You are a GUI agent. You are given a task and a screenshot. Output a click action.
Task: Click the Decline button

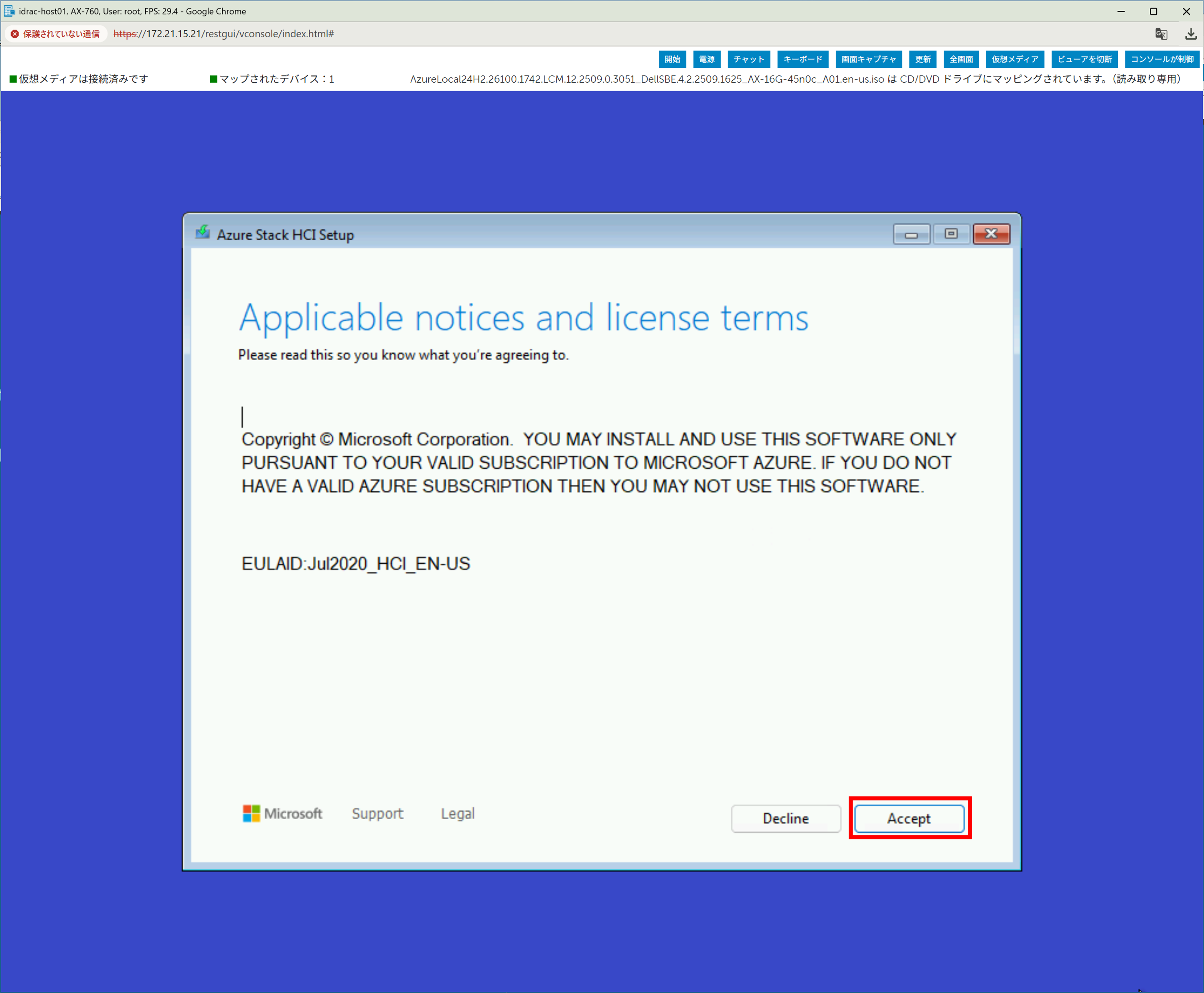[786, 818]
